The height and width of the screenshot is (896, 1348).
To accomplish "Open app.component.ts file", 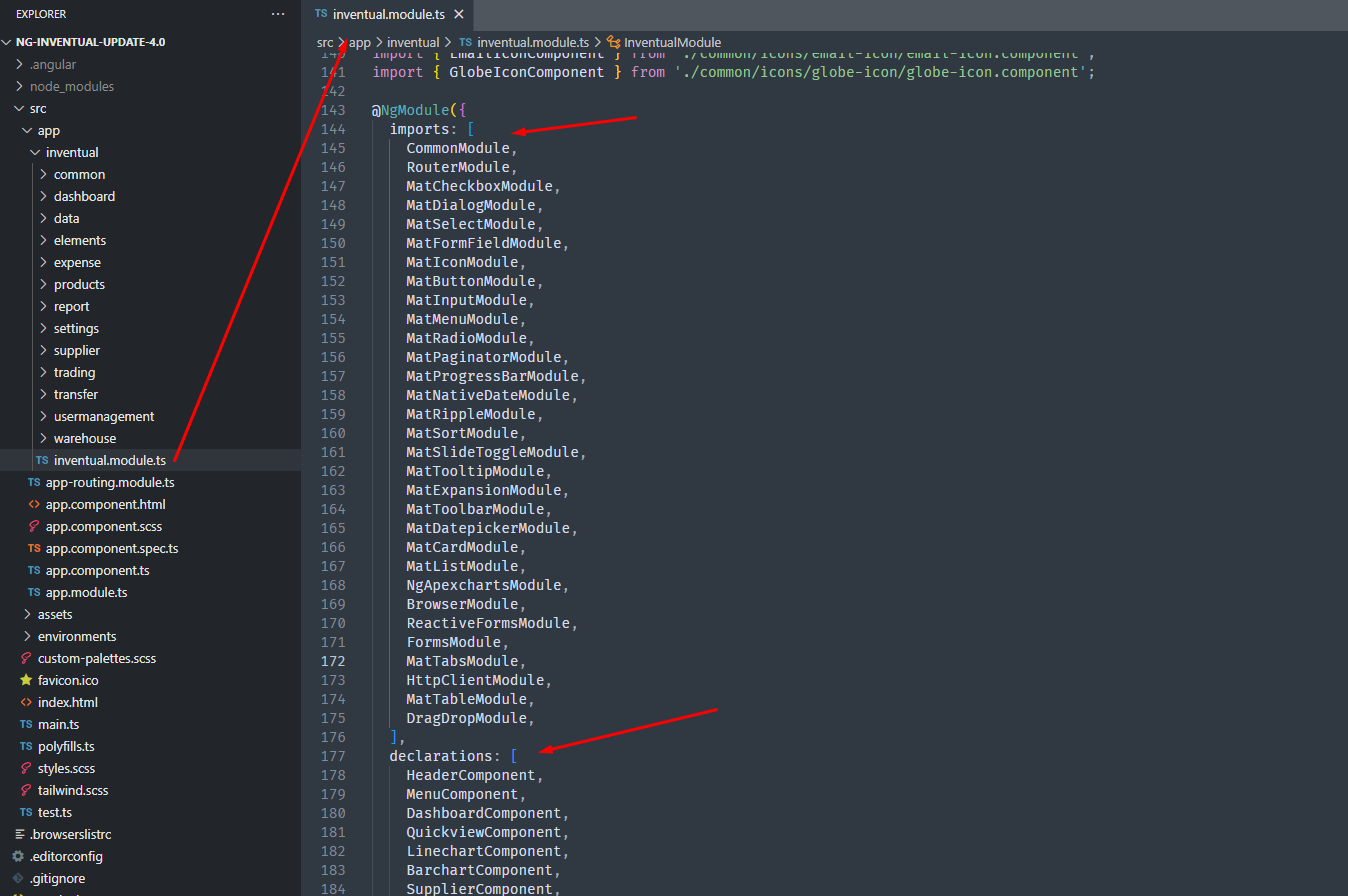I will [150, 570].
